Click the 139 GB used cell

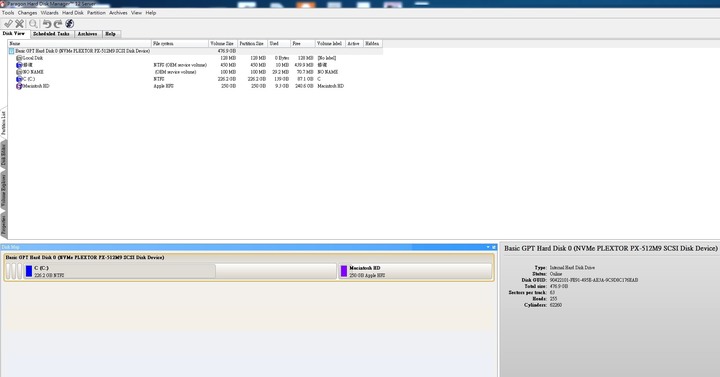point(281,79)
